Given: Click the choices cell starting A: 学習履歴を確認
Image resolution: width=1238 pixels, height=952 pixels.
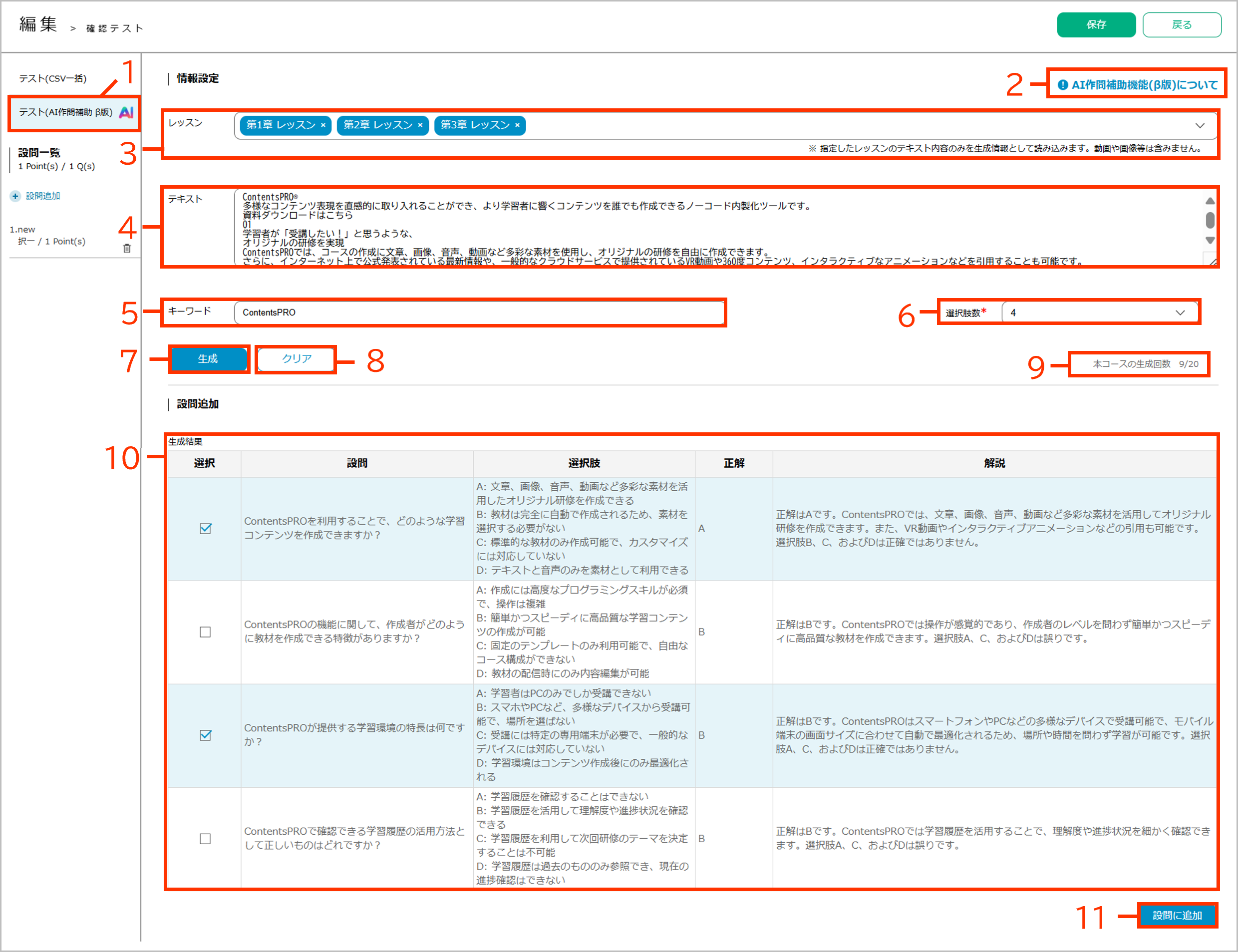Looking at the screenshot, I should click(583, 839).
